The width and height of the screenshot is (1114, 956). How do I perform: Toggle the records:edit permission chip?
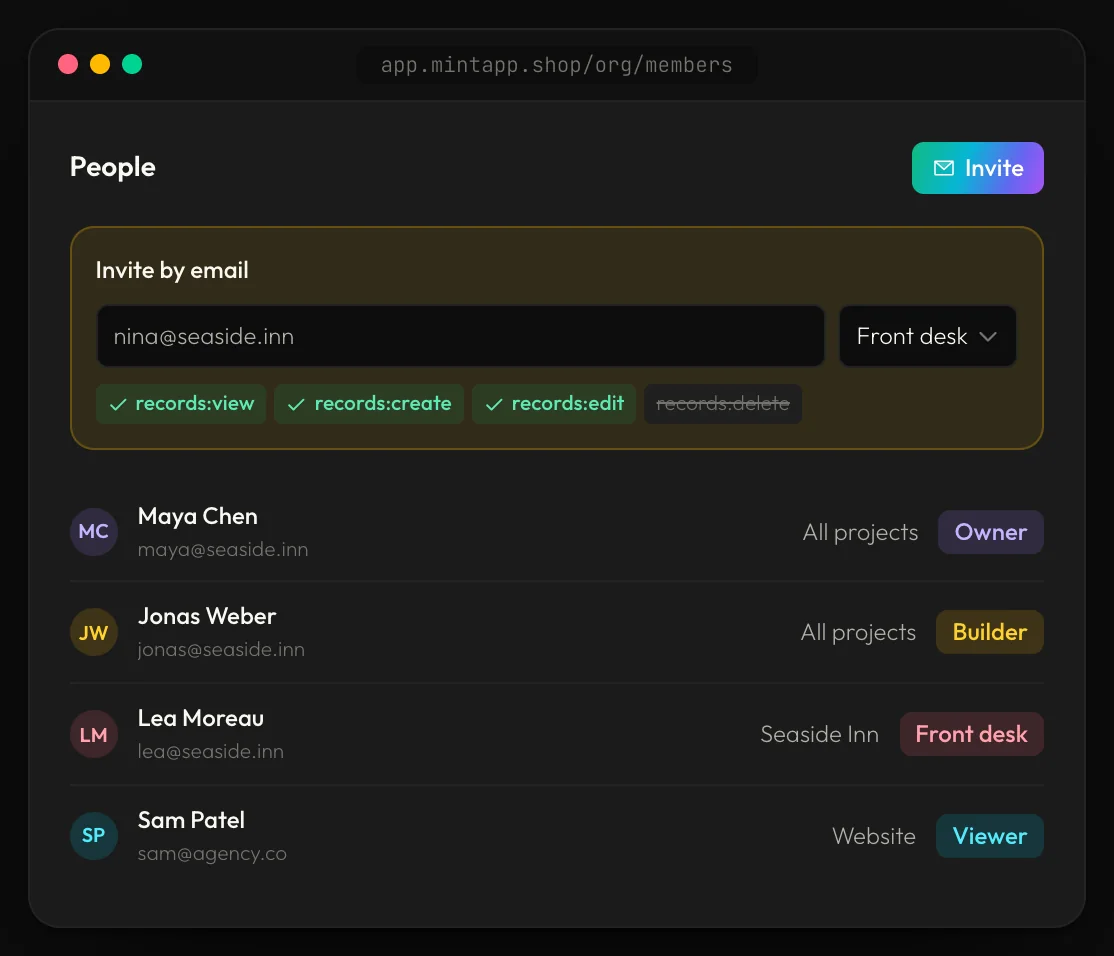tap(554, 404)
